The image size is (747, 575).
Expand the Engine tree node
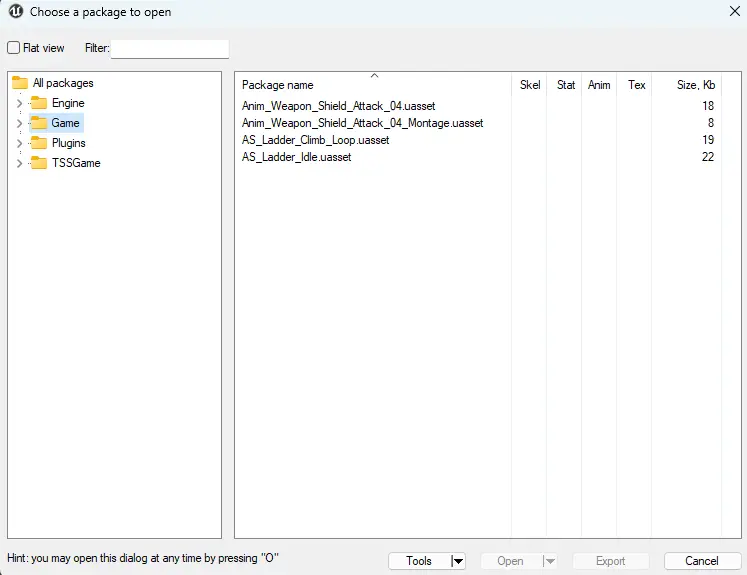[19, 103]
